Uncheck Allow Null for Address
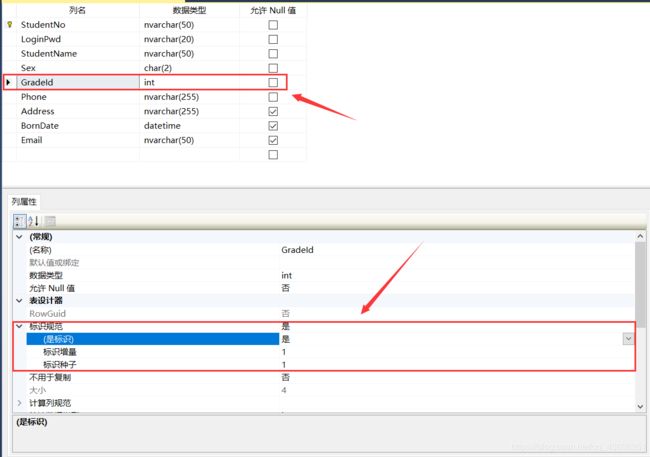 pos(273,112)
